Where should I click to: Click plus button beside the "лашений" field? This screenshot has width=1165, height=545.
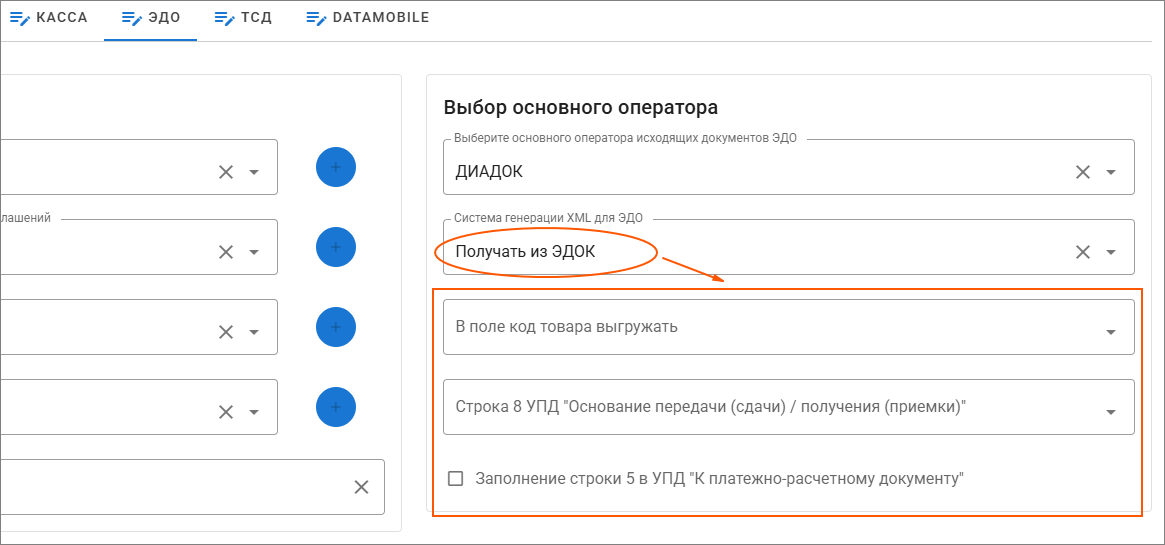pos(336,247)
